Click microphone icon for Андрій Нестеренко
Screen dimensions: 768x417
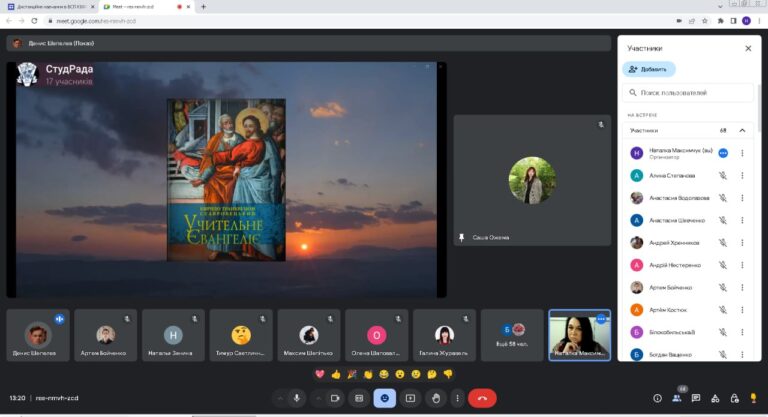723,265
